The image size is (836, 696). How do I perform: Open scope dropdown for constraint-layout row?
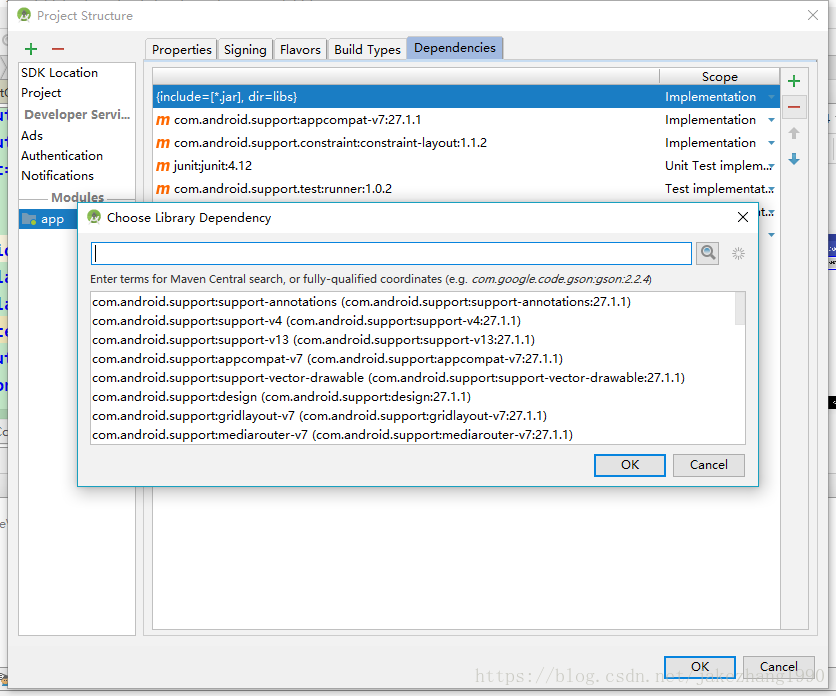pos(771,143)
